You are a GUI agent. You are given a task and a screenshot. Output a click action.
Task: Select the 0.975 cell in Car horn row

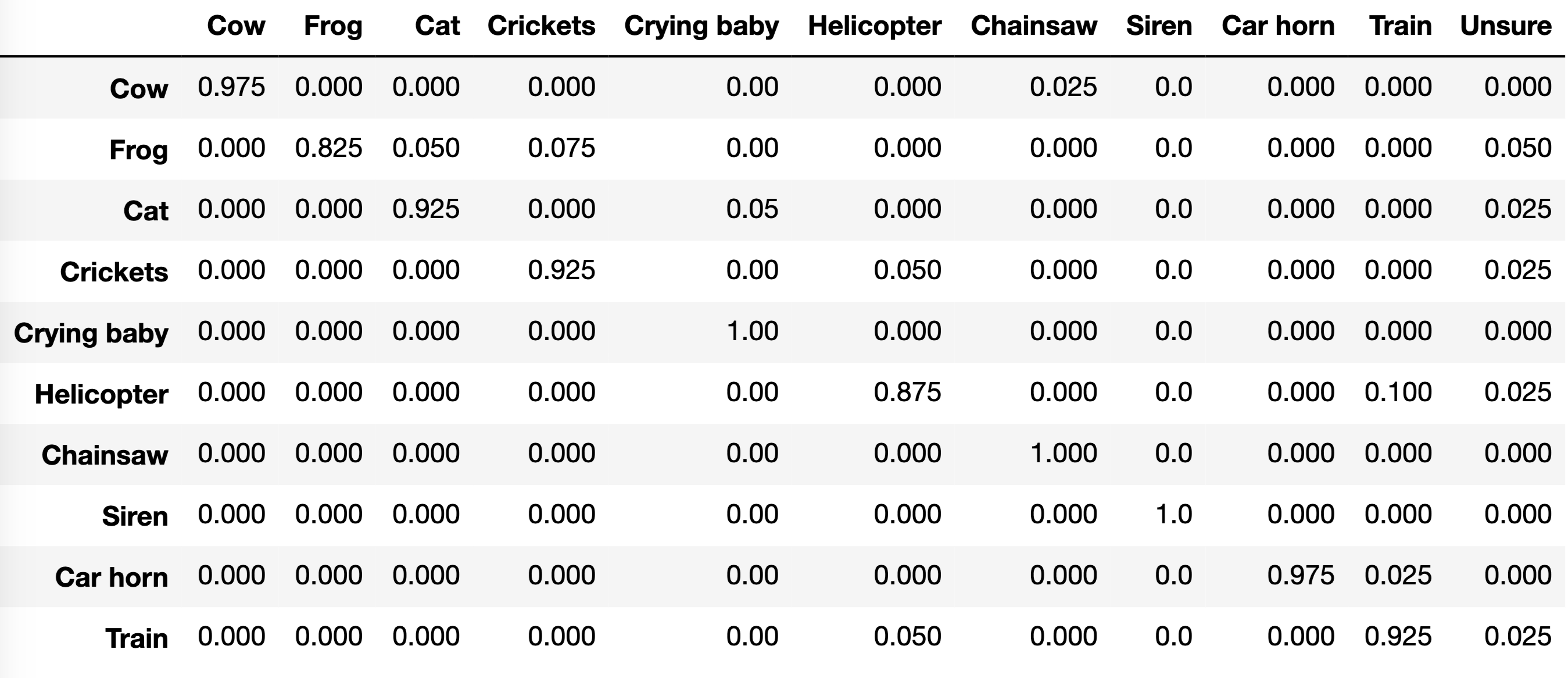tap(1300, 576)
